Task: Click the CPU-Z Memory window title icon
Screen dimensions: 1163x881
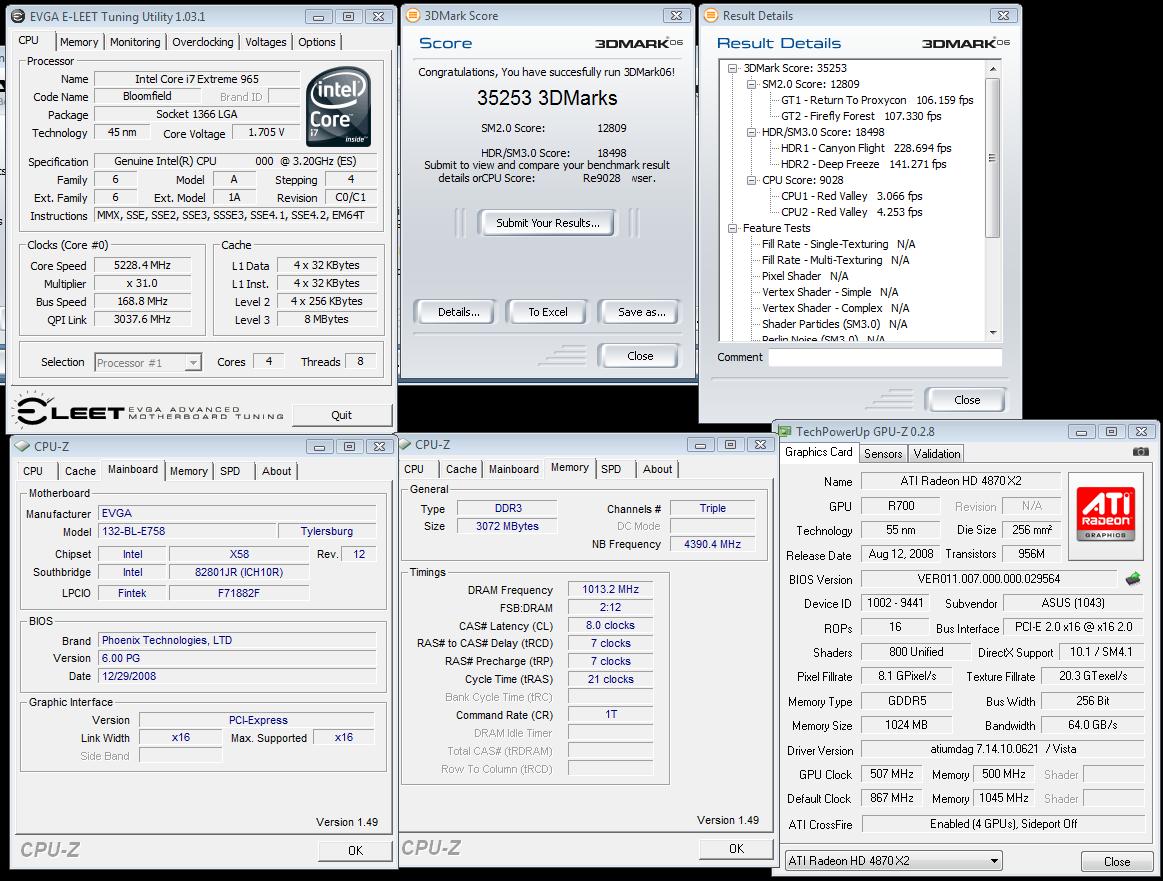Action: tap(405, 444)
